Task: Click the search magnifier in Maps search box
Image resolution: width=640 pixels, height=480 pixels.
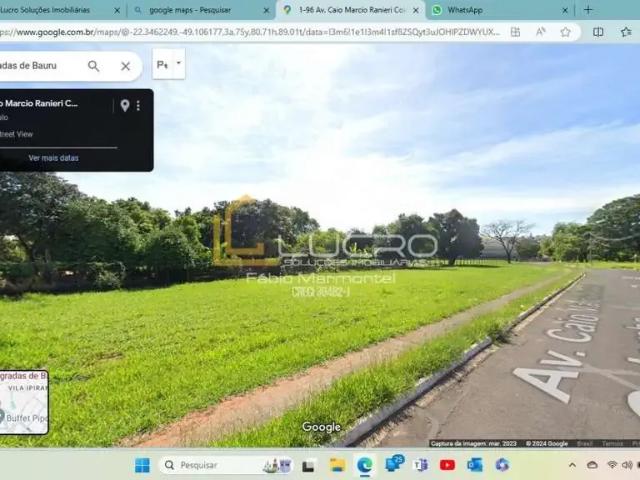Action: pyautogui.click(x=93, y=66)
